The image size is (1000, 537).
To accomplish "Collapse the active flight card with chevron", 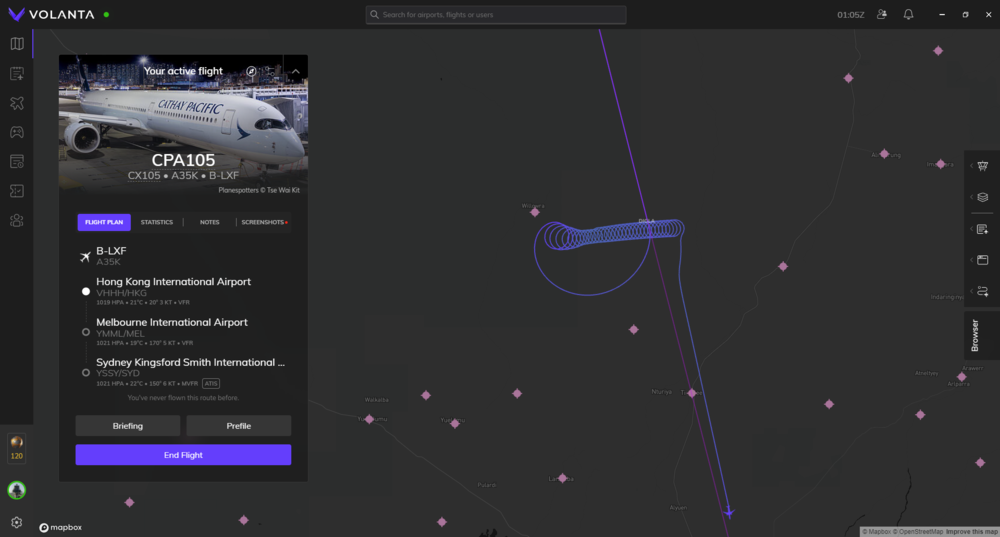I will click(x=296, y=72).
